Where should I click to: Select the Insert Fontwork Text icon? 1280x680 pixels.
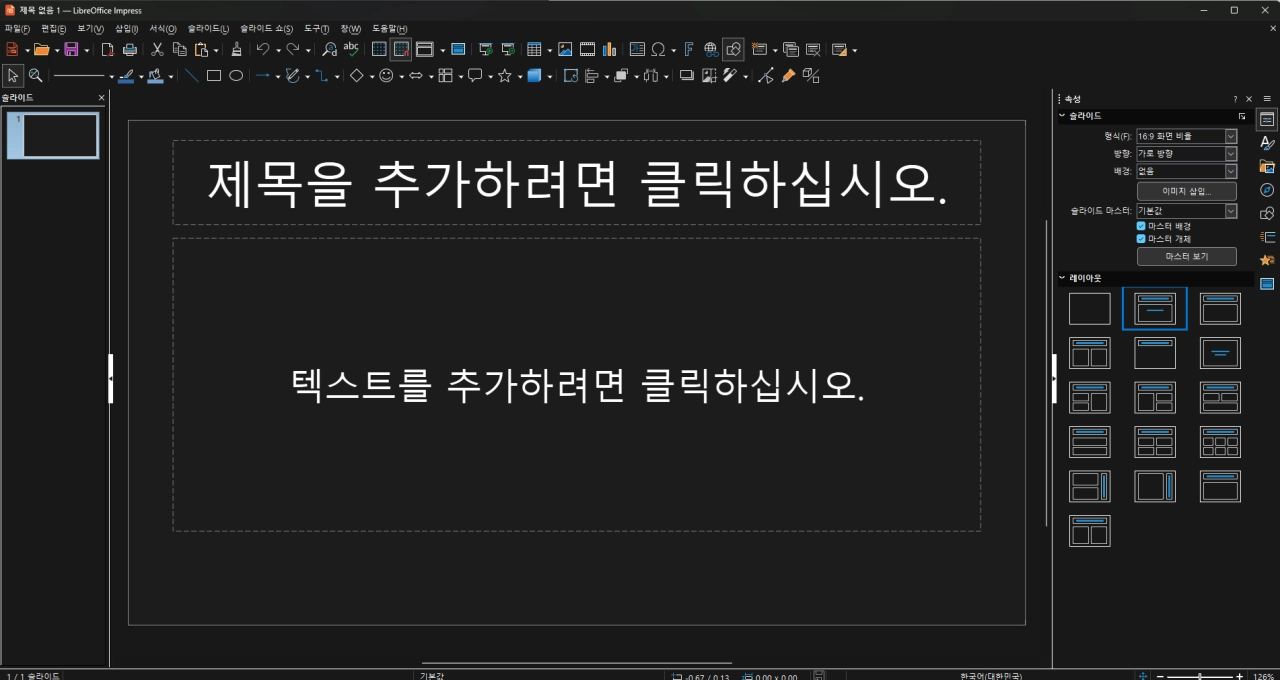689,48
